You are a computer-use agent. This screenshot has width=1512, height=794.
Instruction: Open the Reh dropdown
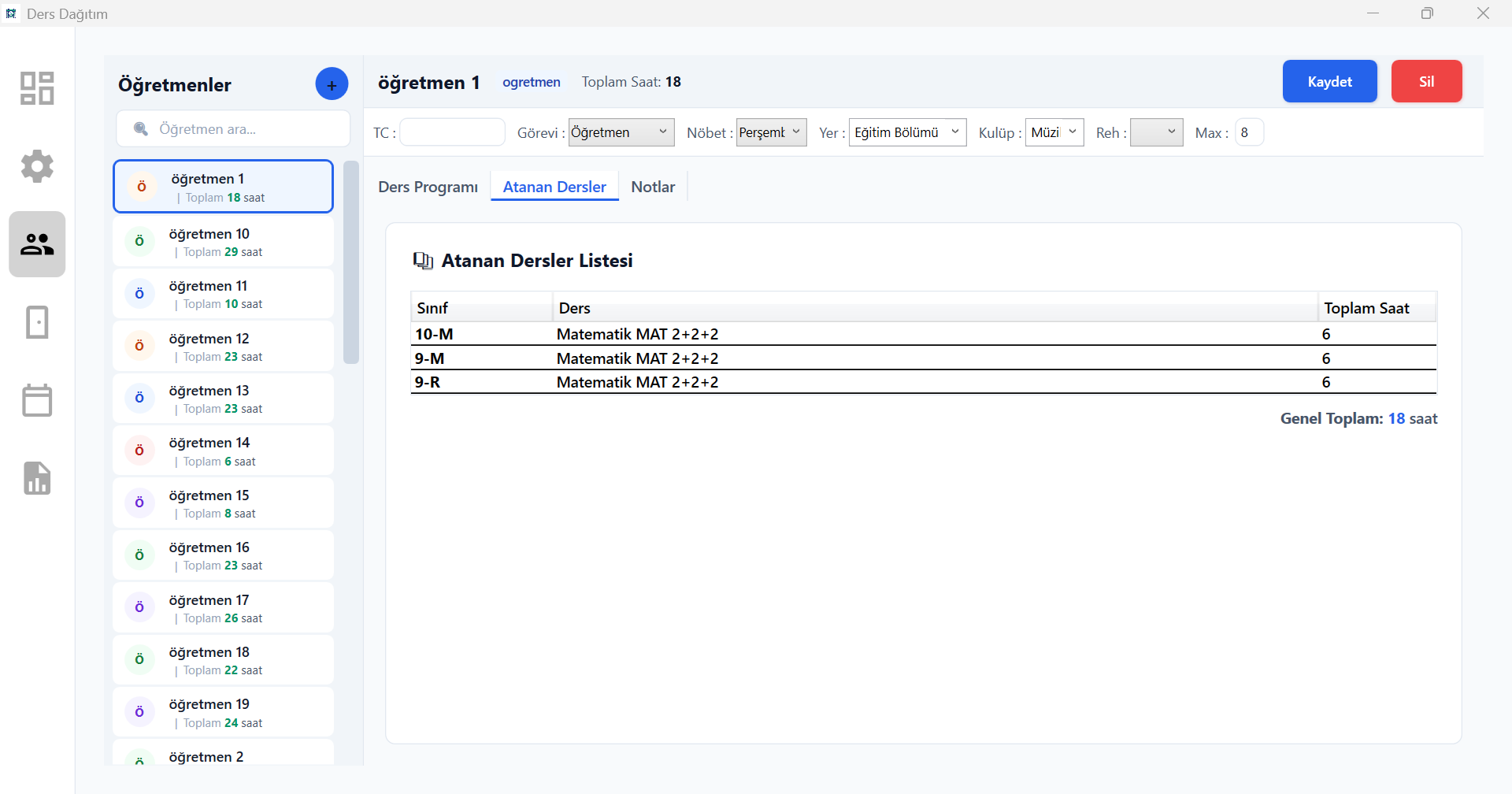click(1156, 132)
